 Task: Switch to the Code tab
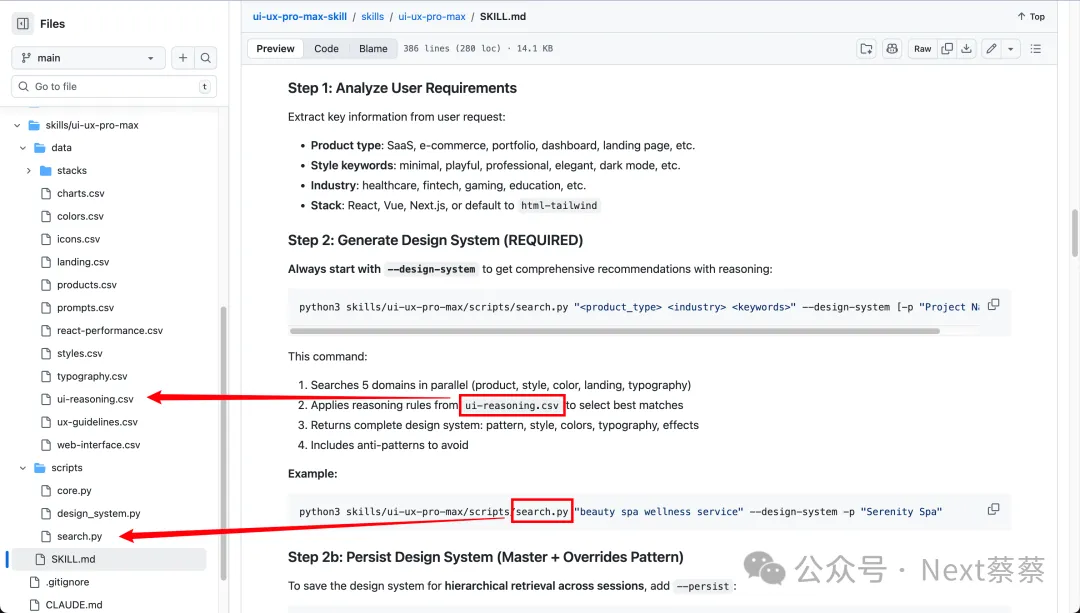click(x=326, y=48)
